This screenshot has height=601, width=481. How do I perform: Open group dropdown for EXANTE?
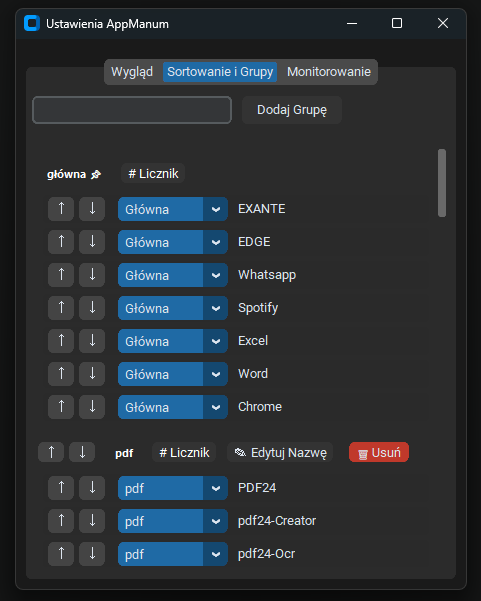tap(173, 209)
